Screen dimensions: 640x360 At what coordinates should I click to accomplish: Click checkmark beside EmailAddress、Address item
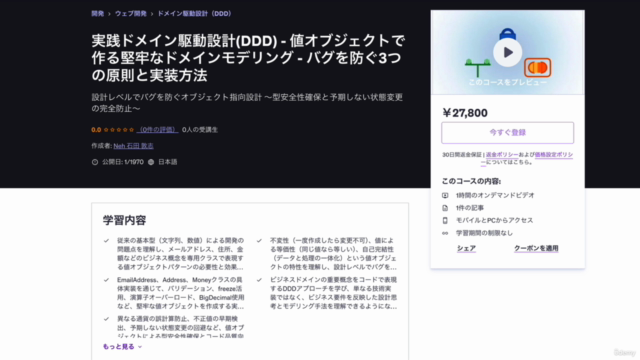(107, 280)
